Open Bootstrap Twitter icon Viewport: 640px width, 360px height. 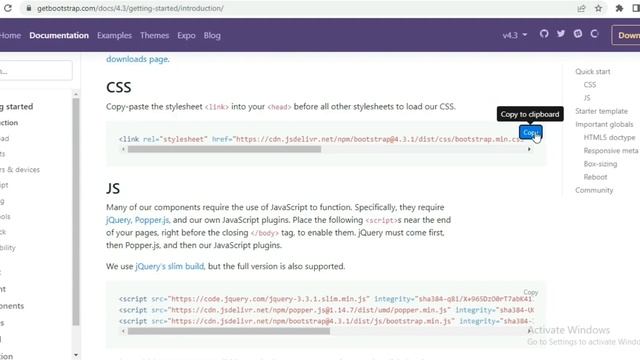click(x=561, y=34)
